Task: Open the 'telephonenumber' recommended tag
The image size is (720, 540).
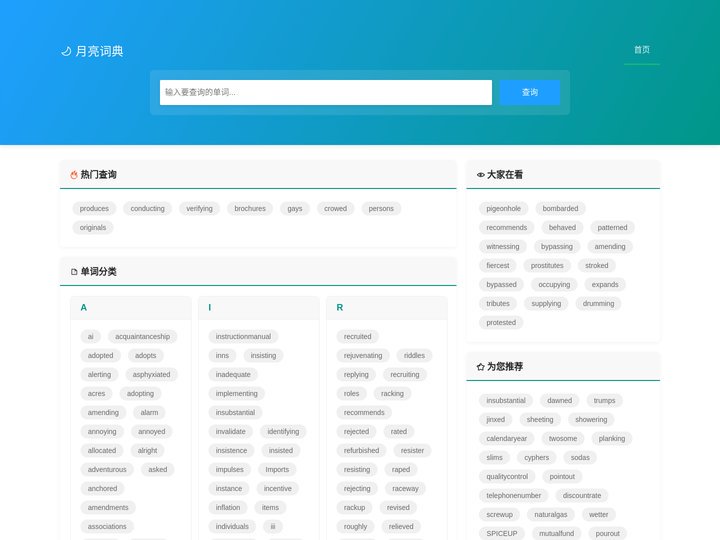Action: point(513,495)
